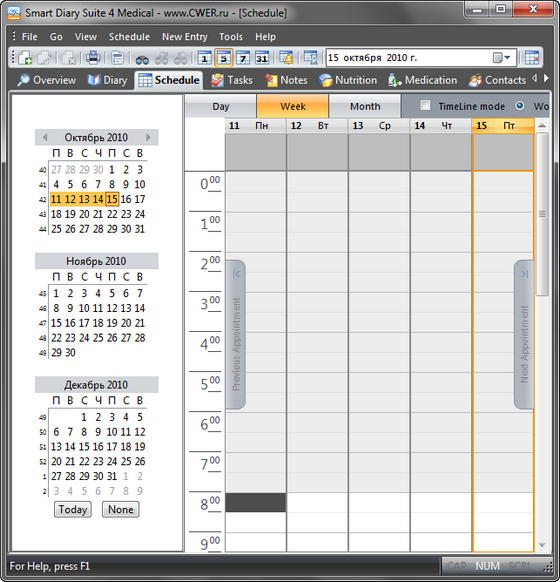Click the reminder bell calendar icon

286,58
